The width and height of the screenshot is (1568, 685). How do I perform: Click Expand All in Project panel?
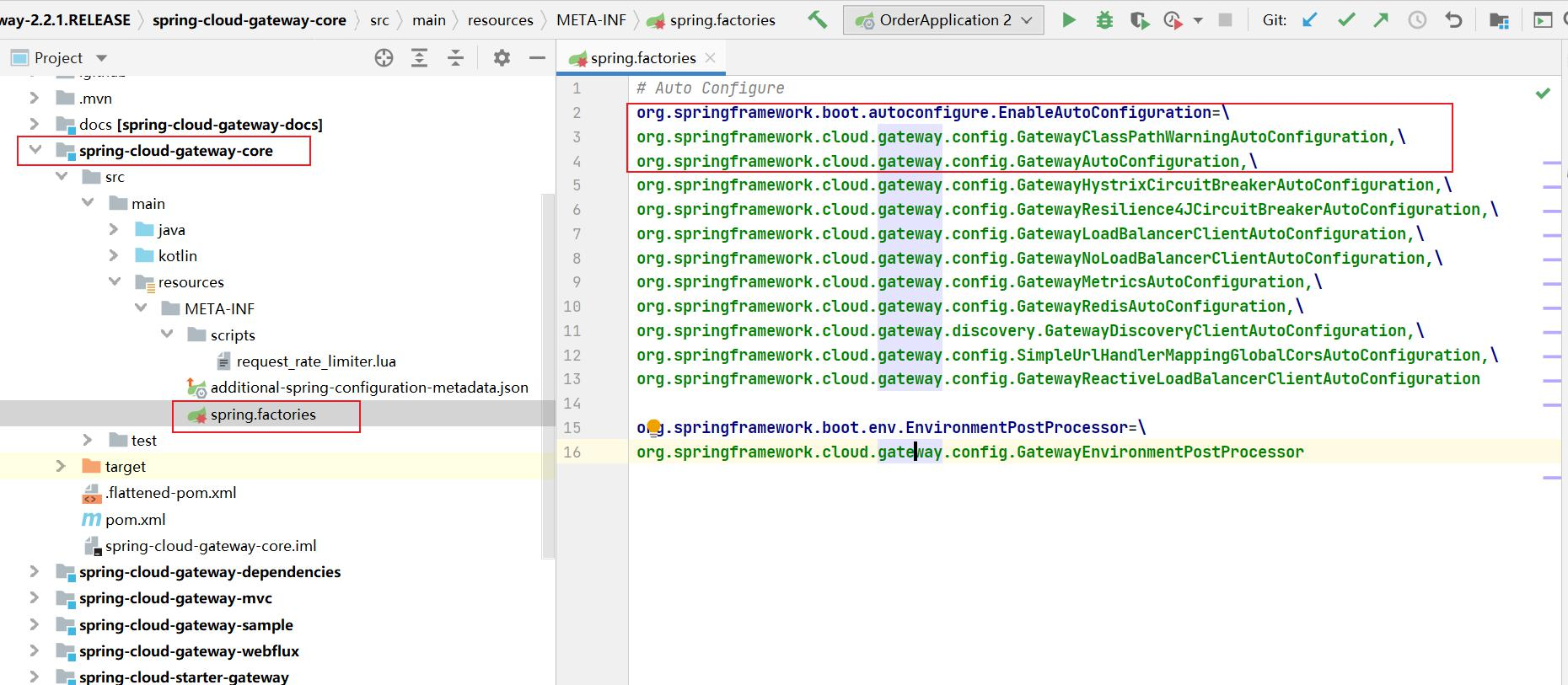pyautogui.click(x=419, y=57)
